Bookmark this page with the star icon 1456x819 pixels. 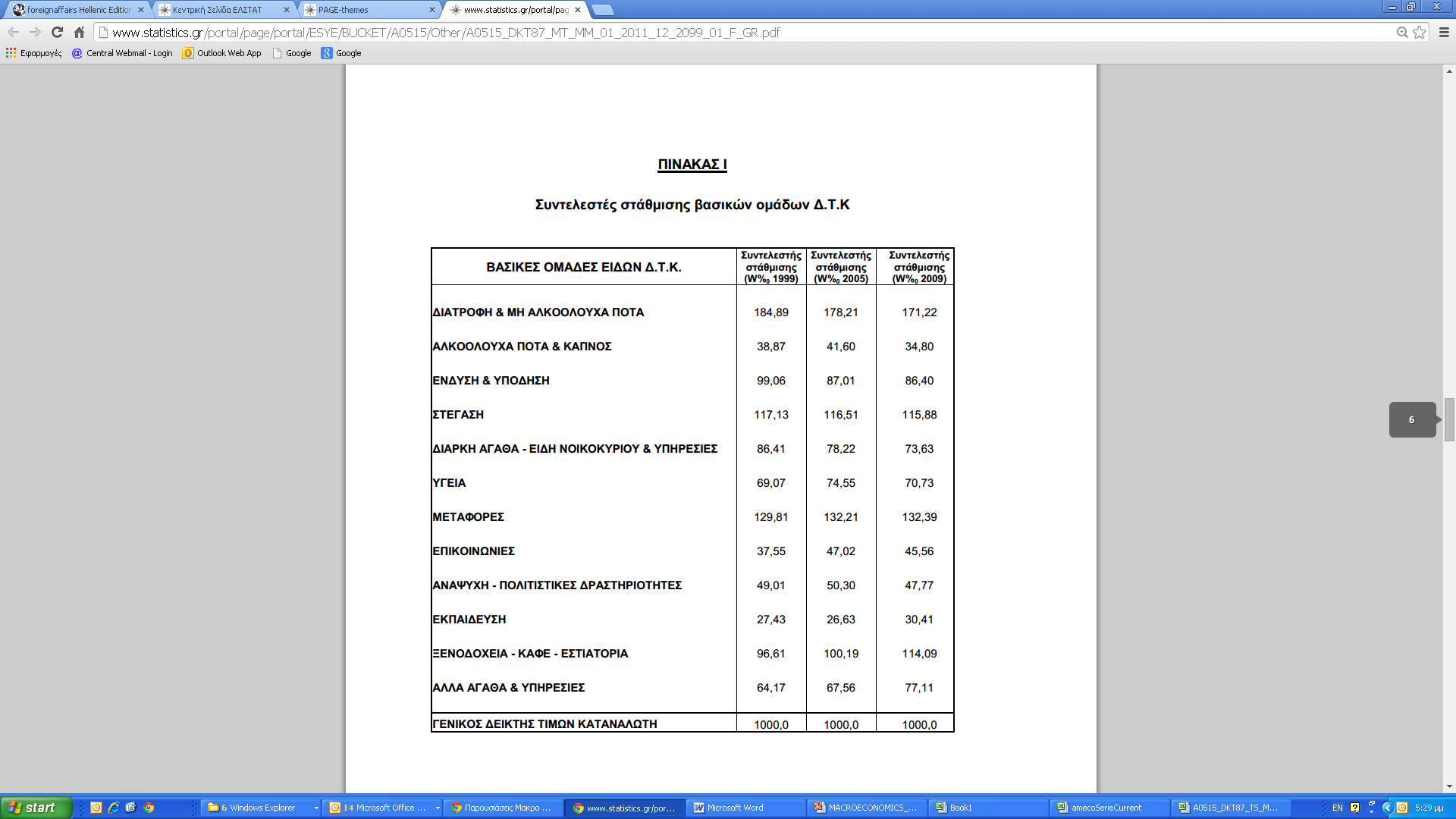click(x=1420, y=33)
